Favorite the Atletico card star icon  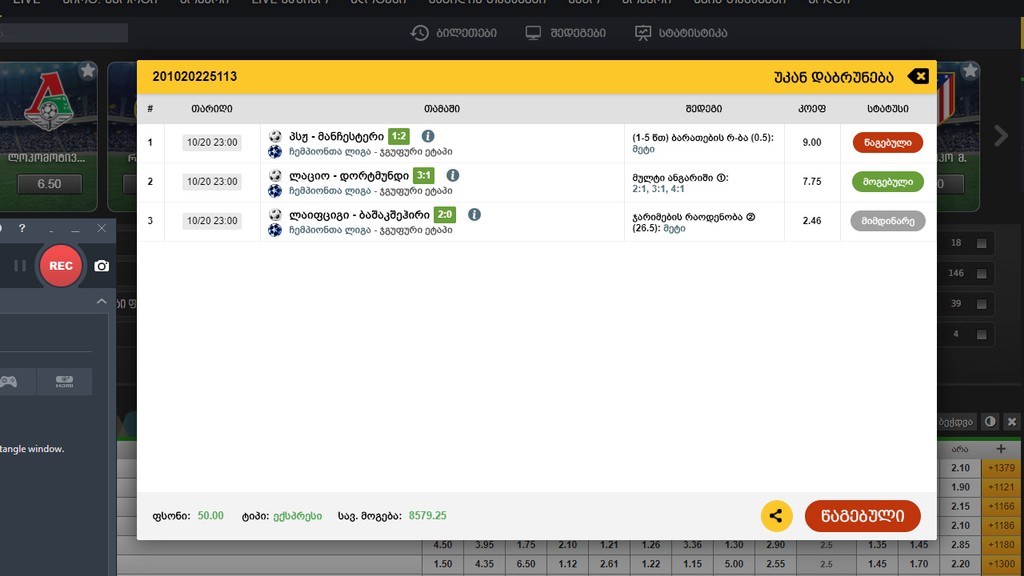click(970, 71)
